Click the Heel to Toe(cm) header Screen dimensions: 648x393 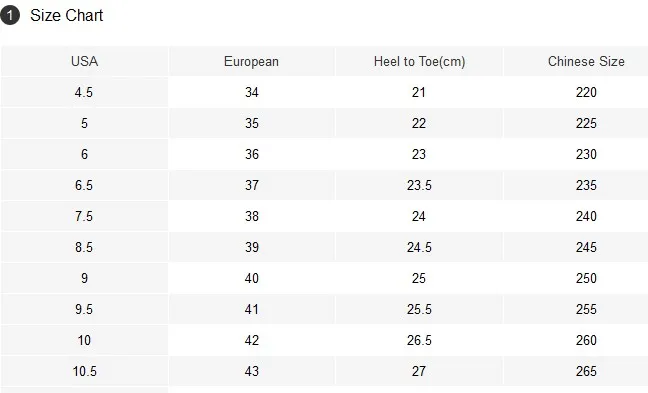pos(419,61)
